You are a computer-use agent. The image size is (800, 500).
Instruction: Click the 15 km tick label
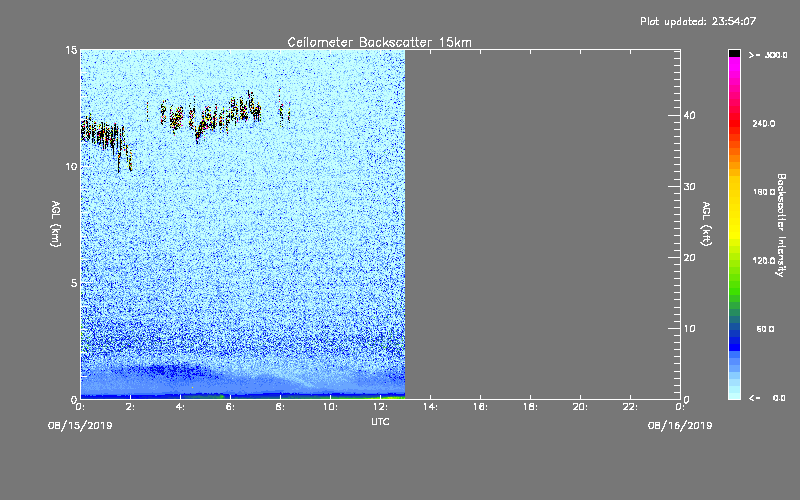(x=71, y=50)
